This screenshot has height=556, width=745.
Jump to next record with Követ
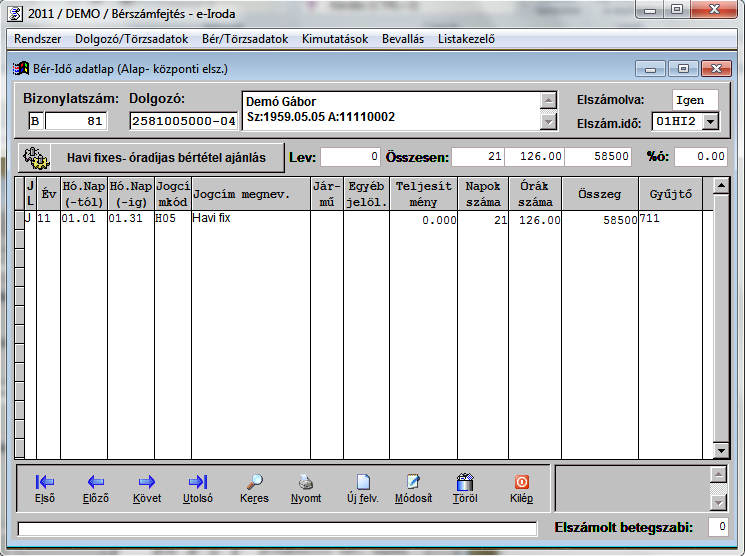(146, 488)
